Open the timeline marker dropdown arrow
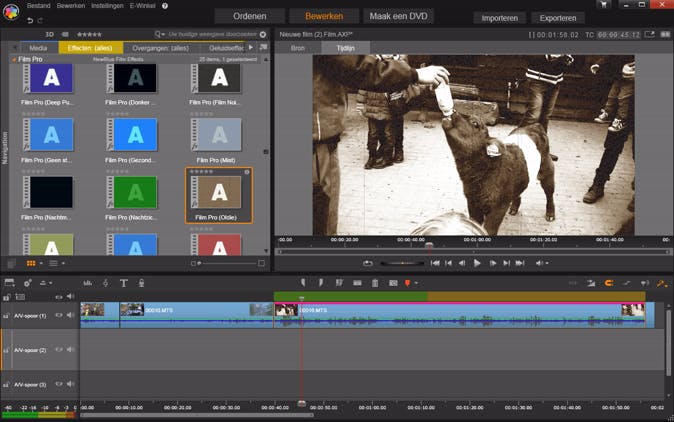674x422 pixels. (x=415, y=284)
